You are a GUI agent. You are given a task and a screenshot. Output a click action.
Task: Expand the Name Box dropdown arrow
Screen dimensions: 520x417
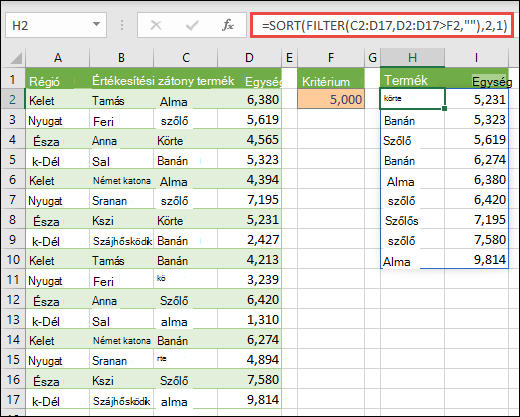click(x=96, y=24)
